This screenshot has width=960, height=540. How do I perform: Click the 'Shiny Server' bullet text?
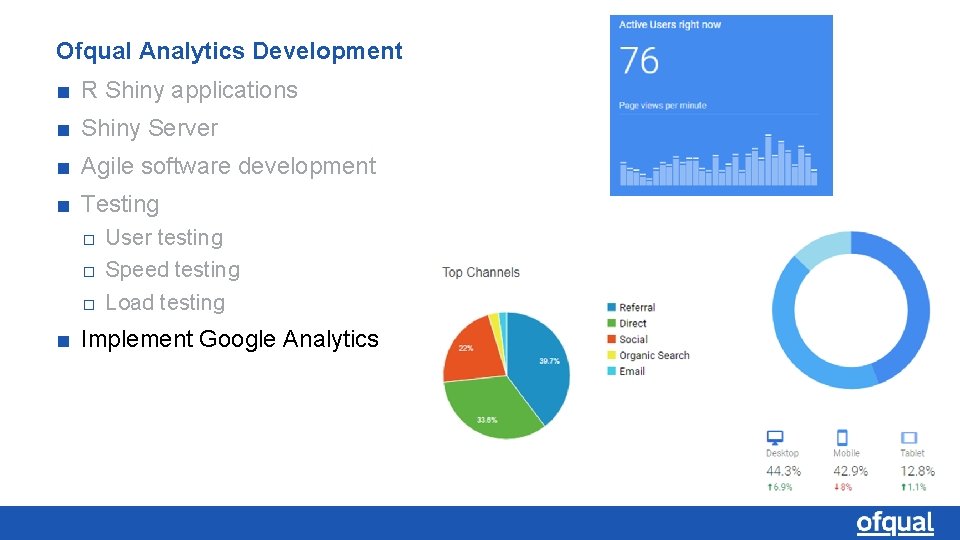pos(149,128)
